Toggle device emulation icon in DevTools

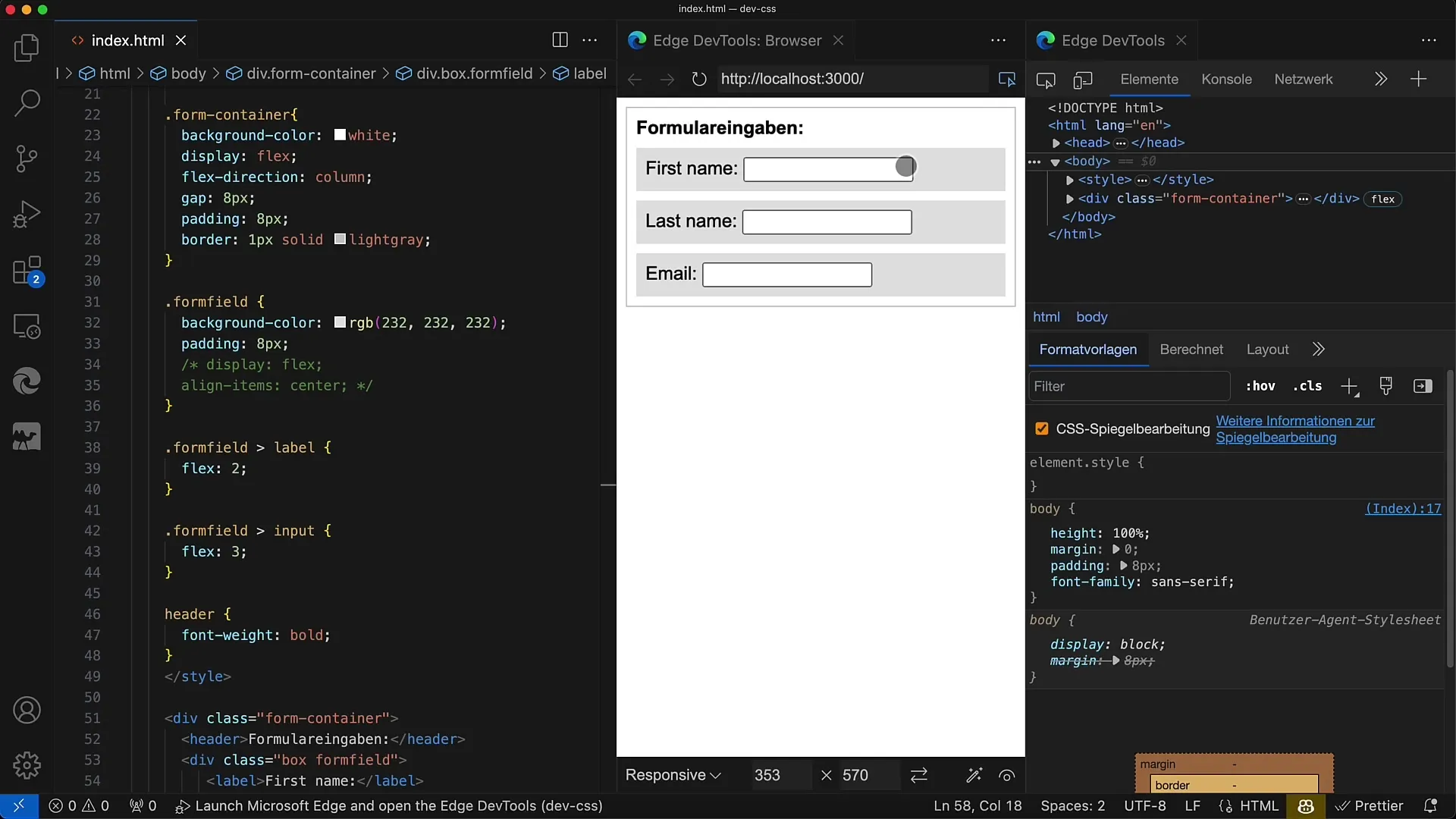pos(1083,80)
